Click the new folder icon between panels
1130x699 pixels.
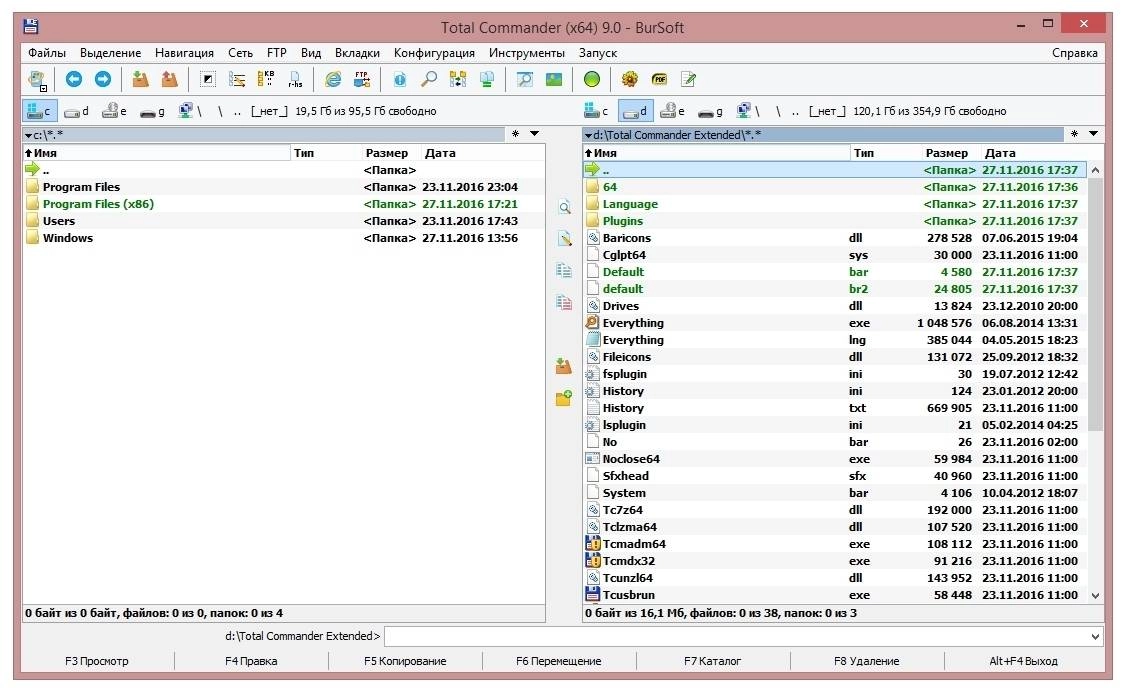pos(564,398)
